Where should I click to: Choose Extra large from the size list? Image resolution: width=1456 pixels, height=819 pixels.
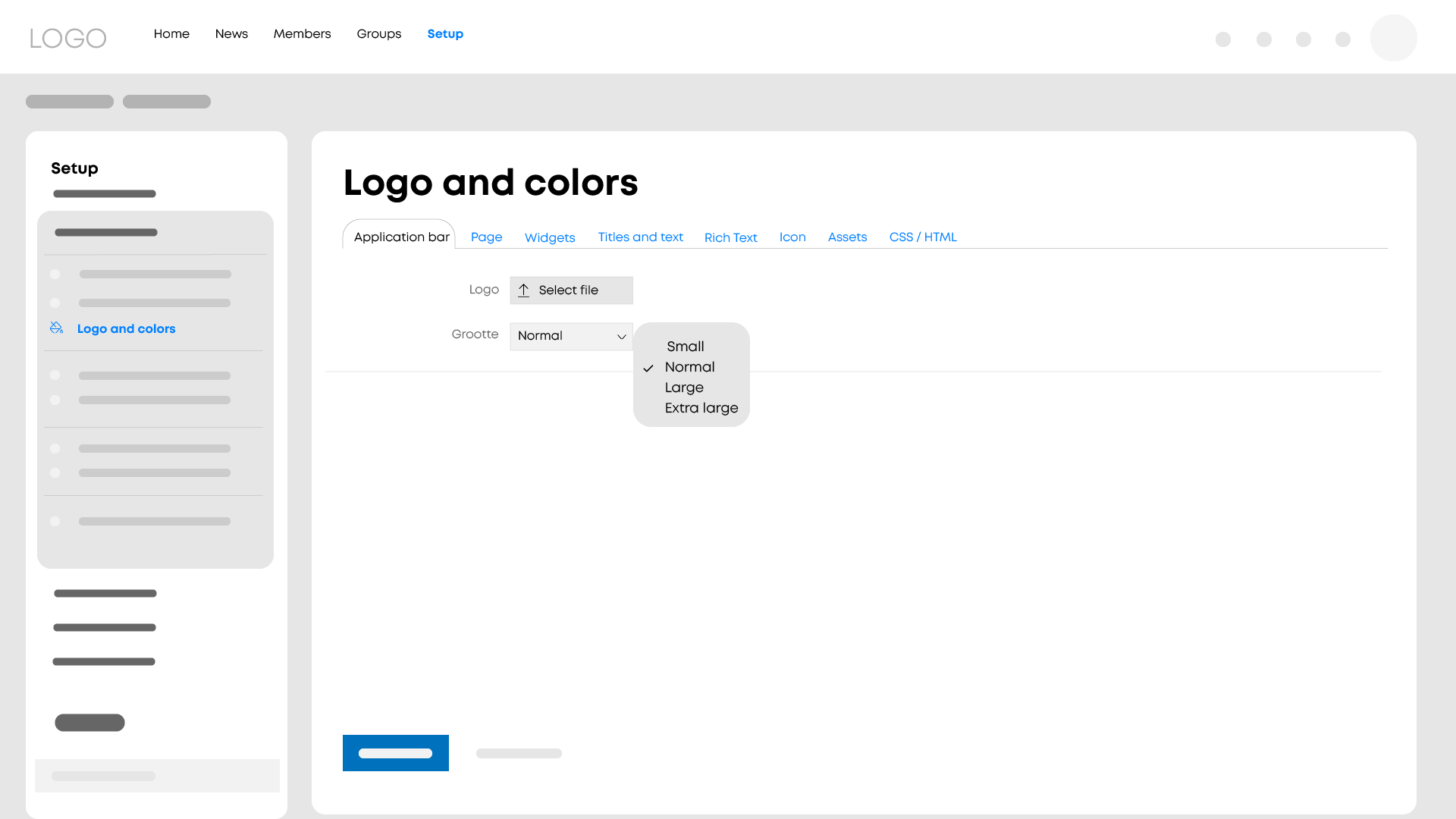(701, 408)
